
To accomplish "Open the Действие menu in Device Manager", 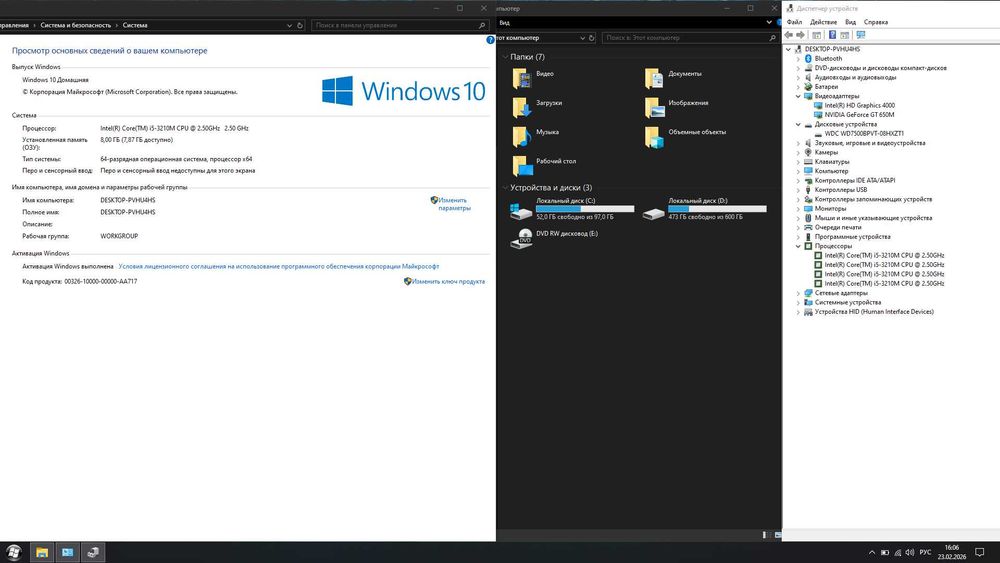I will (823, 22).
